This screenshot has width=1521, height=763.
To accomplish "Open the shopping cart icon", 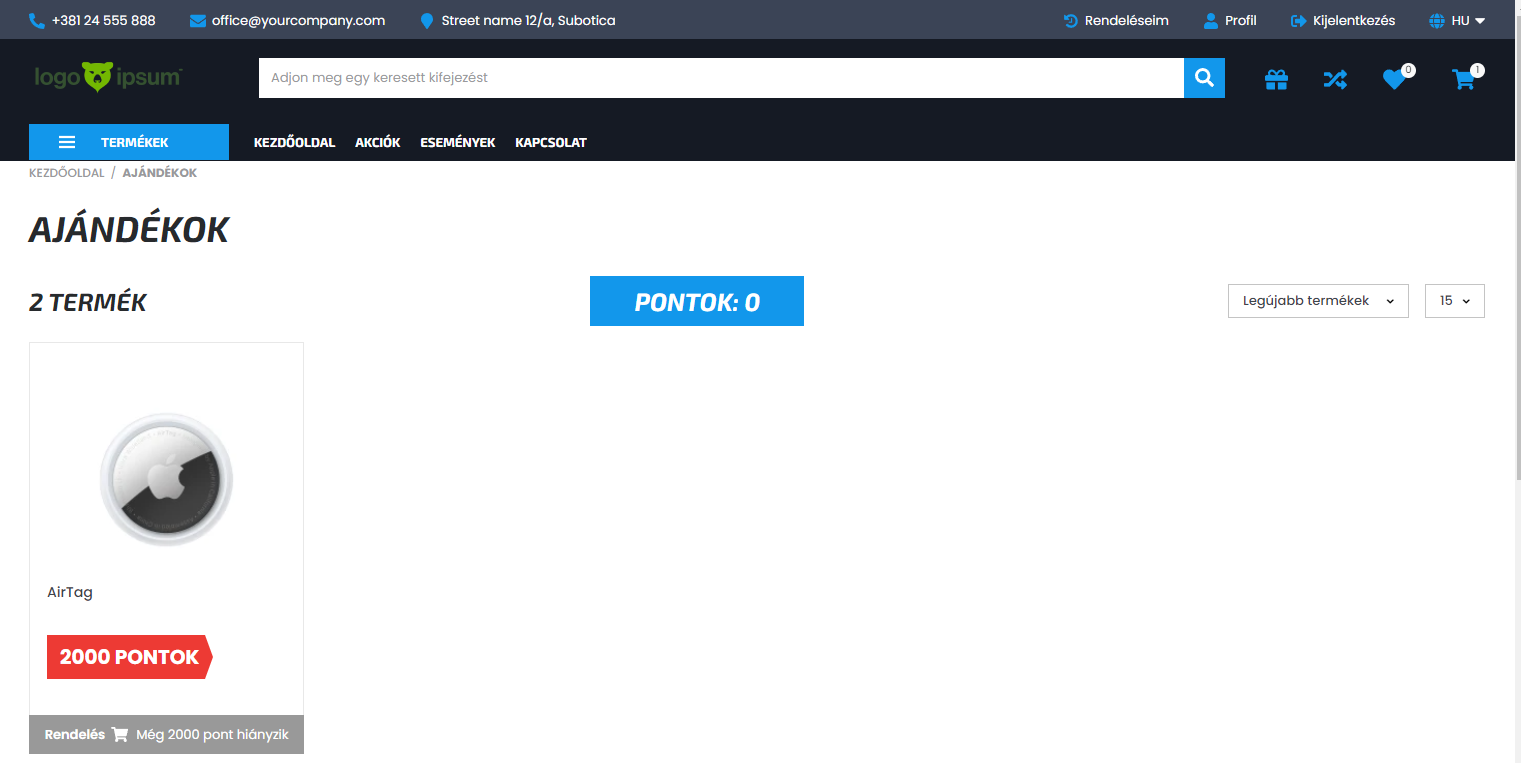I will coord(1464,79).
